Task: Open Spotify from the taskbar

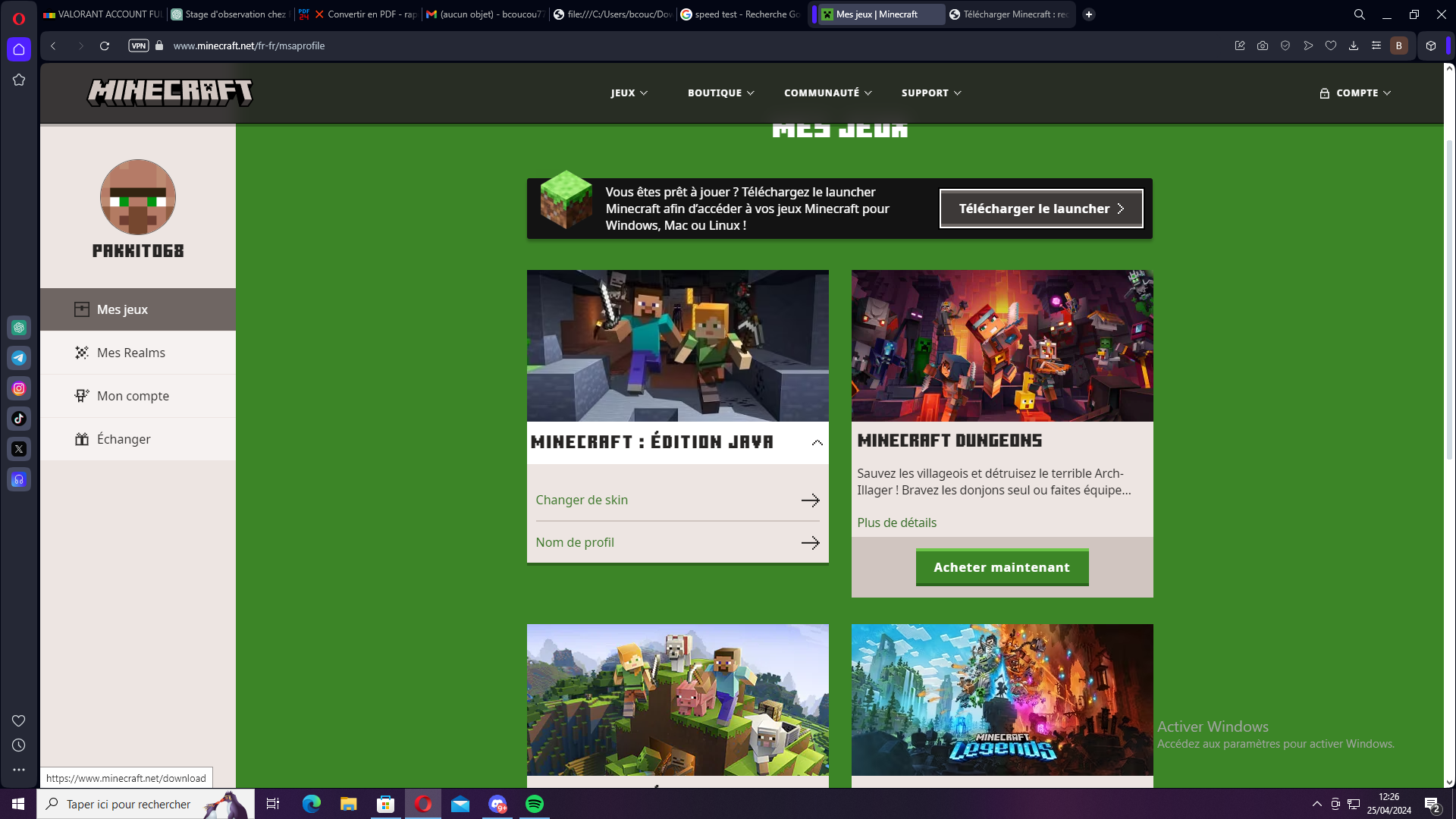Action: pyautogui.click(x=535, y=804)
